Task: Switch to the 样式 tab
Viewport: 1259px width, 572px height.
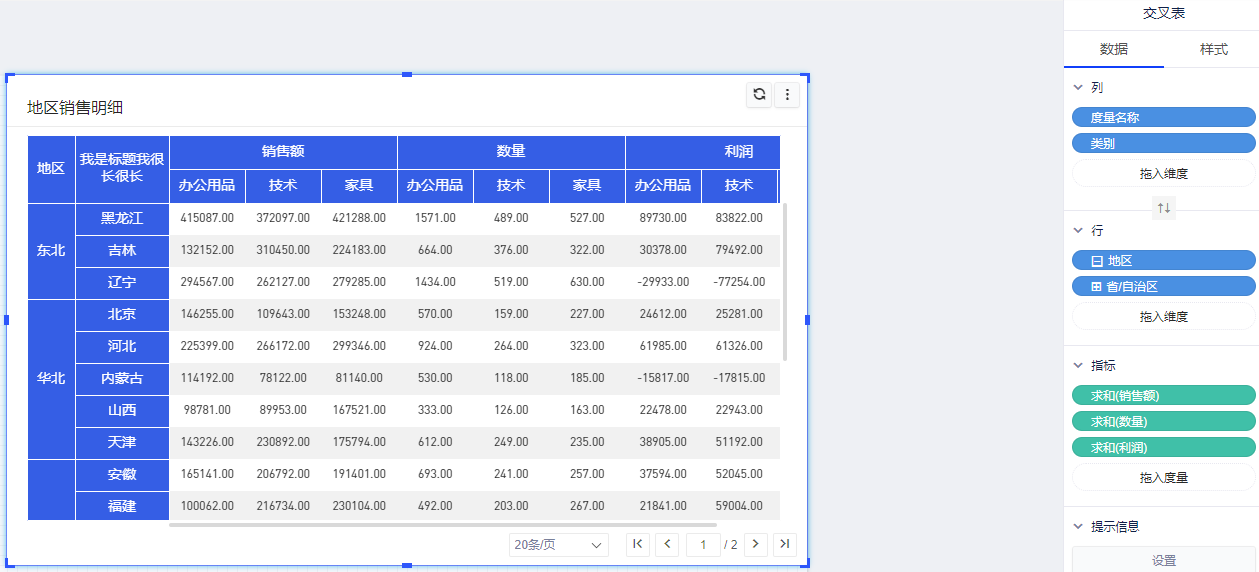Action: pyautogui.click(x=1213, y=49)
